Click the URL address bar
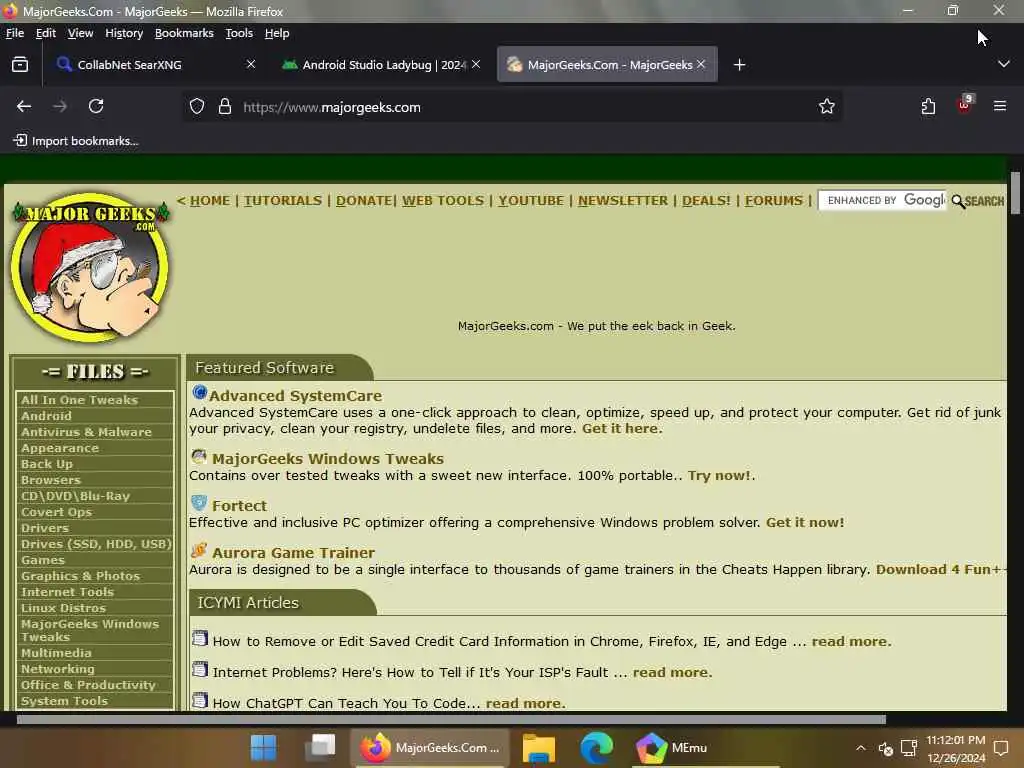The width and height of the screenshot is (1024, 768). pyautogui.click(x=513, y=106)
